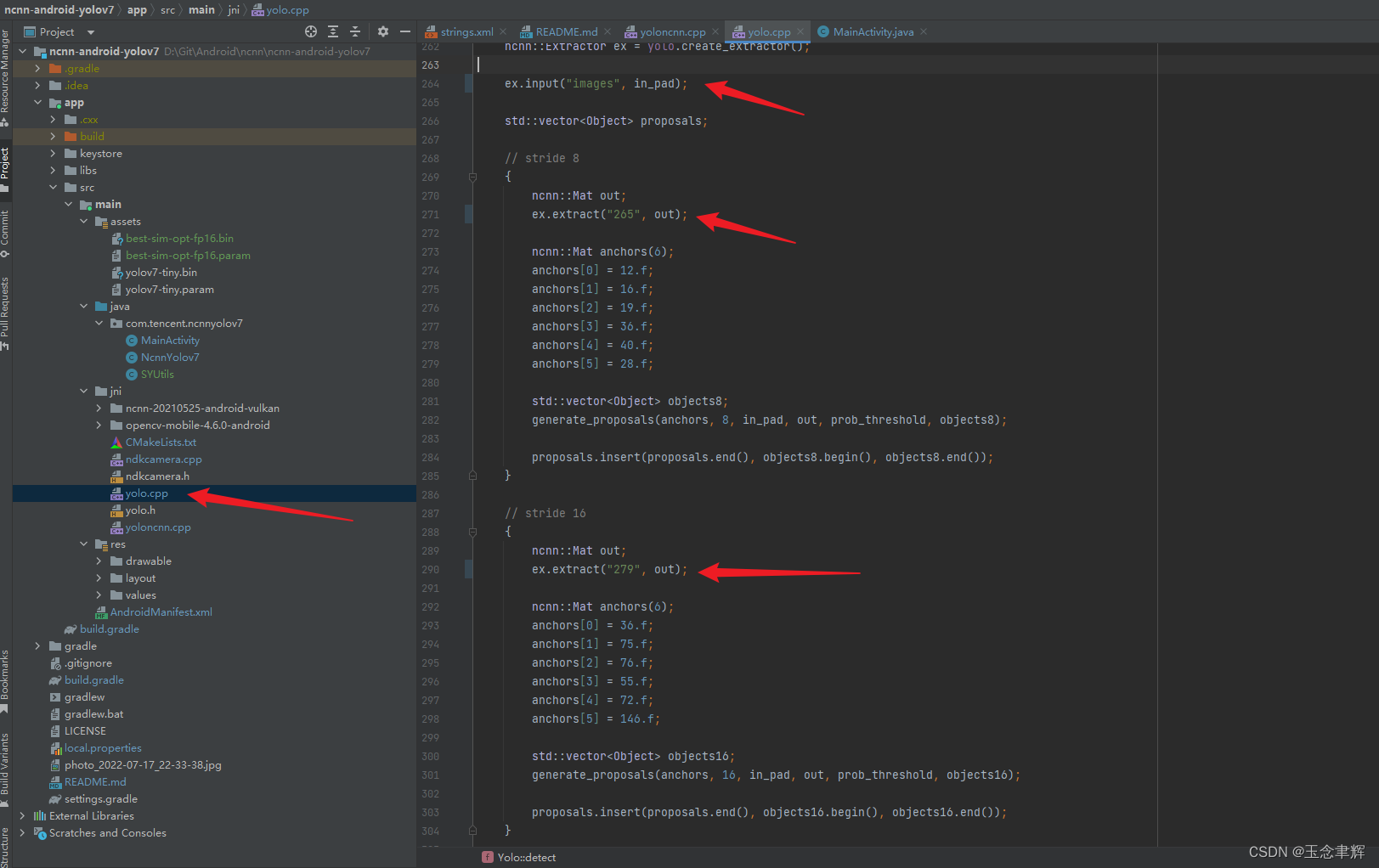Click the Expand All icon in Project panel
1379x868 pixels.
tap(333, 31)
